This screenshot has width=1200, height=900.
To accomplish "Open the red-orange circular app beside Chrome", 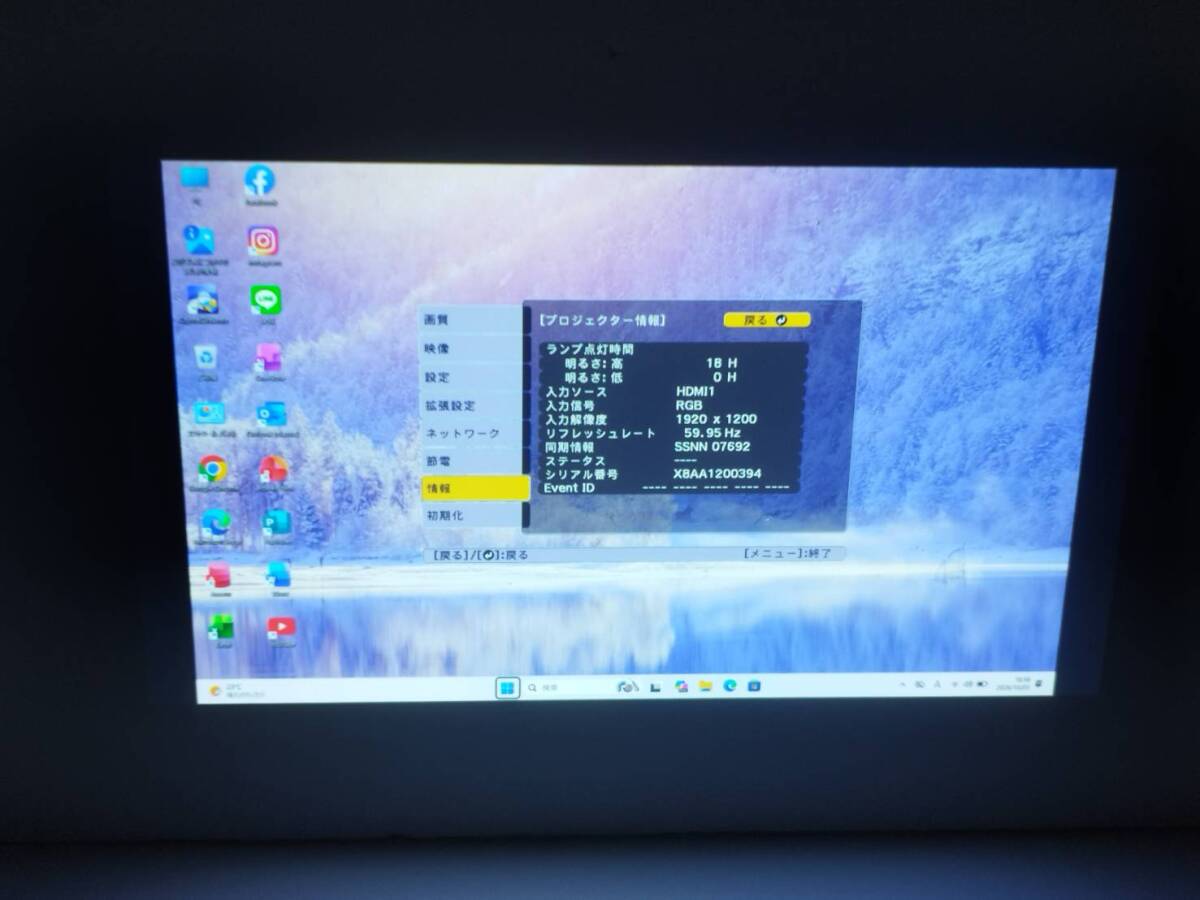I will [273, 468].
